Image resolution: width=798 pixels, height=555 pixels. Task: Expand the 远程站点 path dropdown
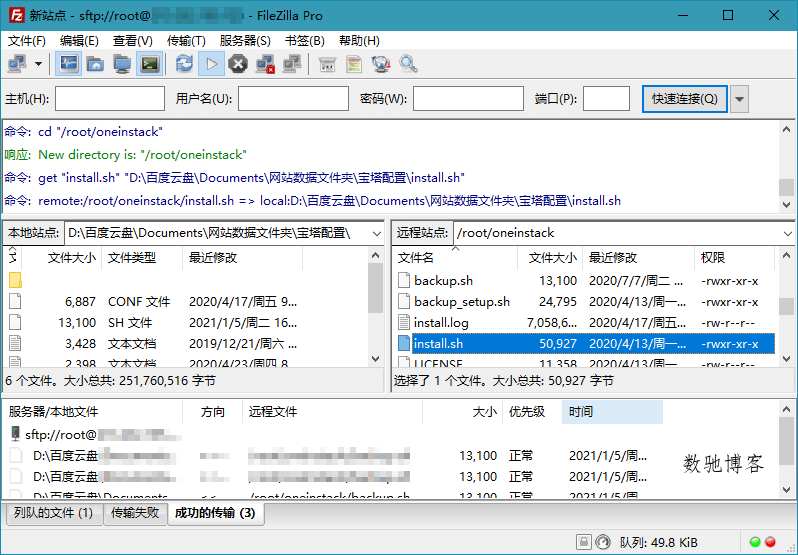coord(787,233)
